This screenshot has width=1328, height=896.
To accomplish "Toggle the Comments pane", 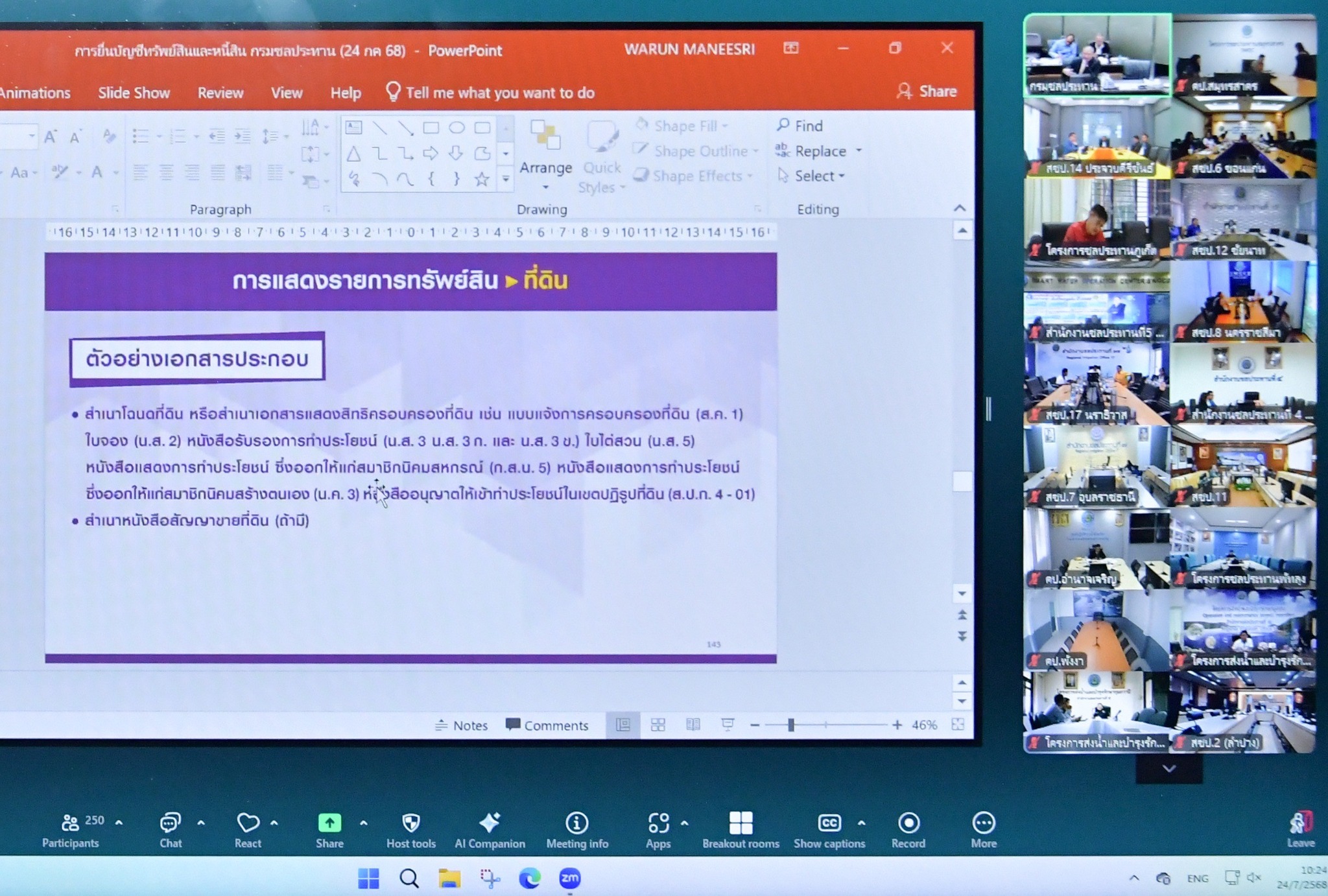I will 547,725.
